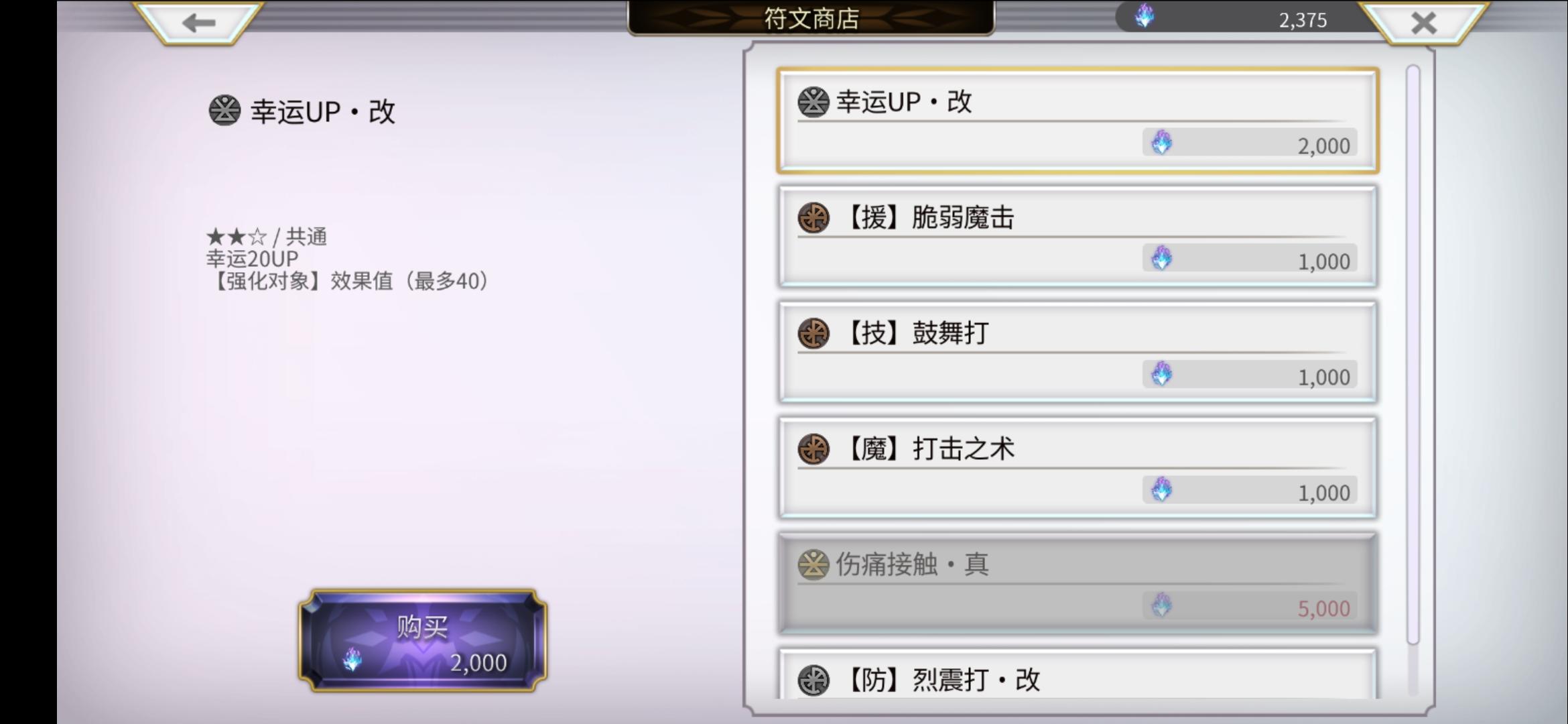1568x724 pixels.
Task: Click the purple crystal currency icon at top
Action: (1145, 16)
